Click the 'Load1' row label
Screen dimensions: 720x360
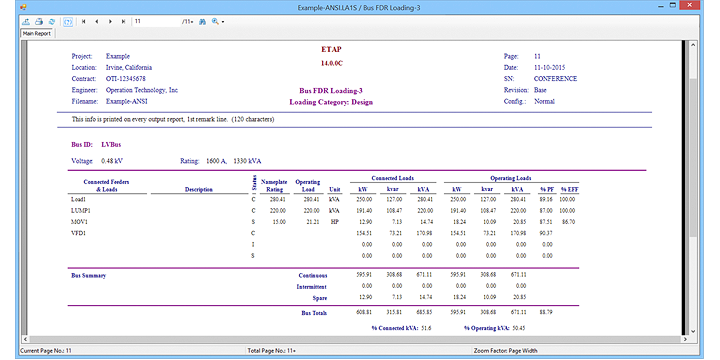(x=79, y=200)
